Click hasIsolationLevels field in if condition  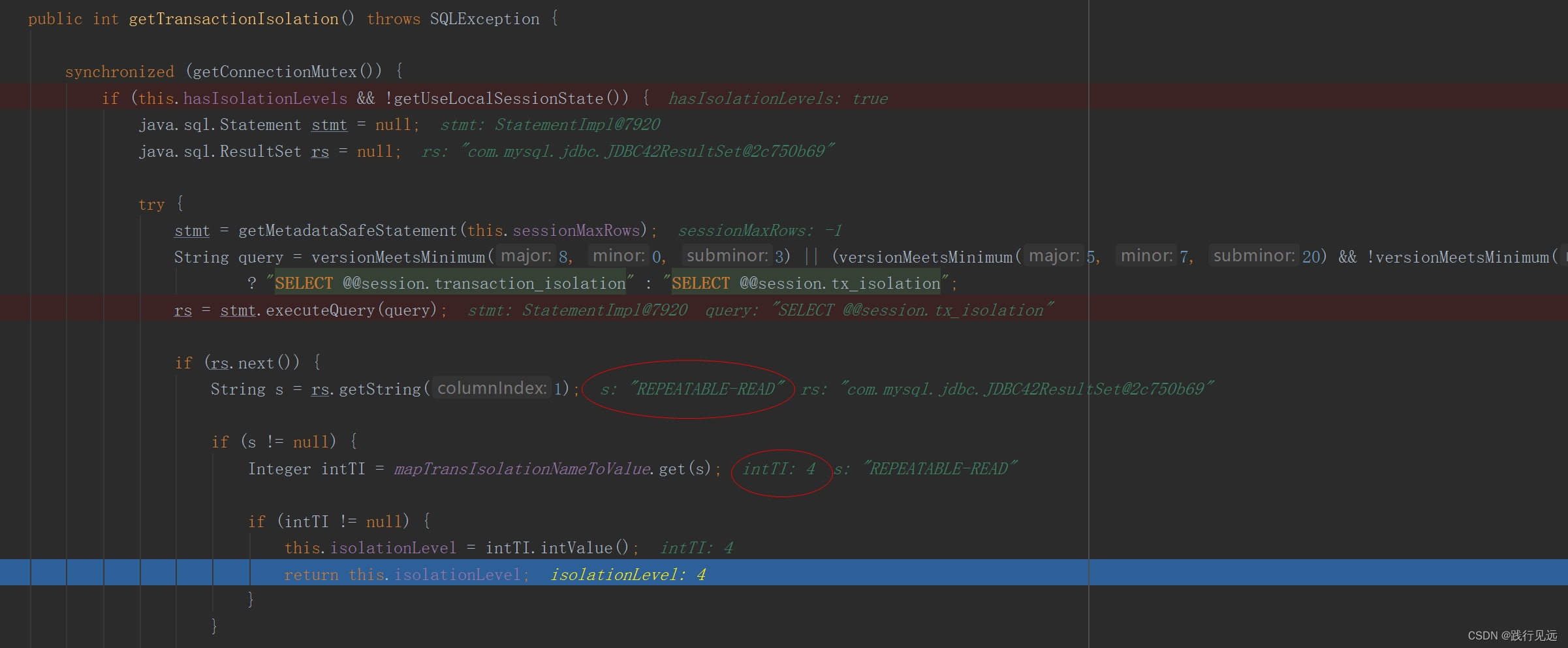pos(265,98)
